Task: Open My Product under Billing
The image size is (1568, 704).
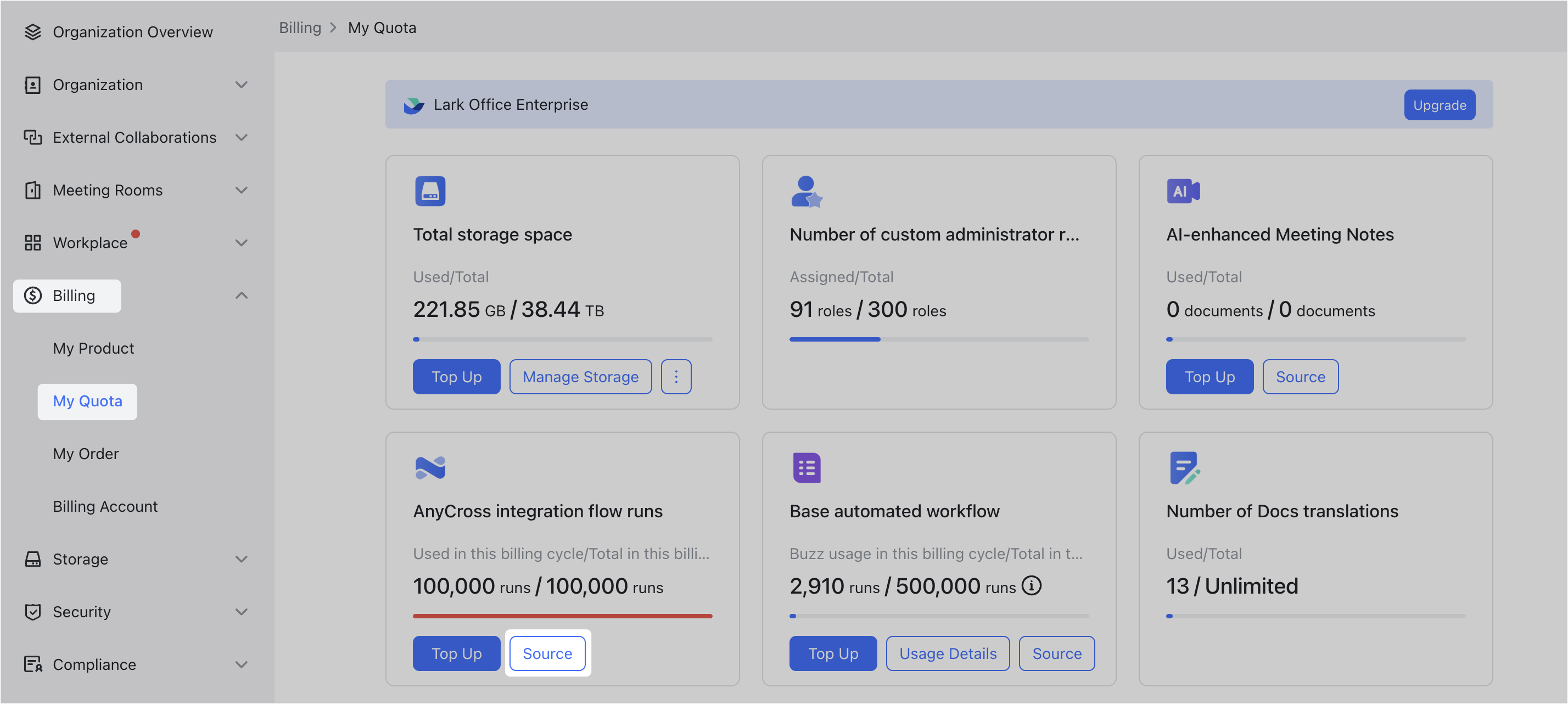Action: pos(93,348)
